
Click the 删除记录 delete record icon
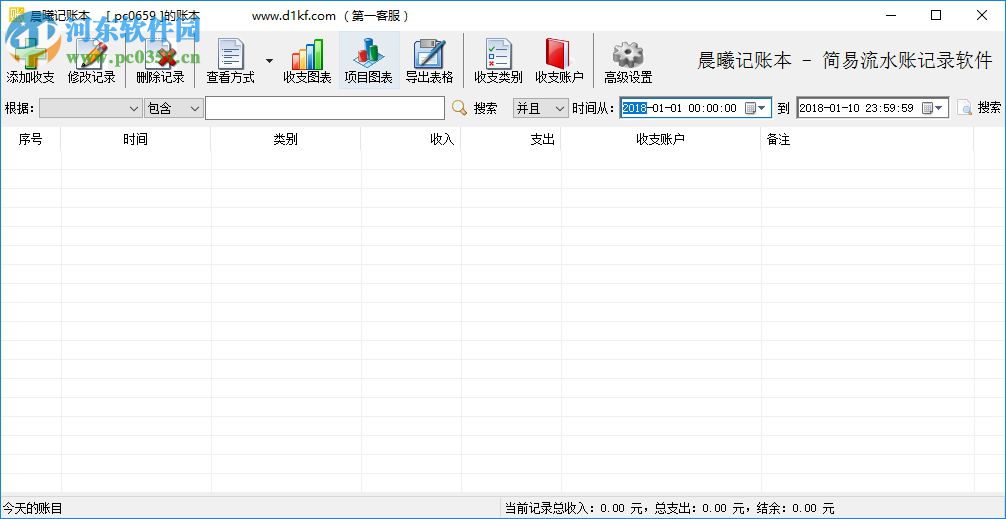pos(160,61)
